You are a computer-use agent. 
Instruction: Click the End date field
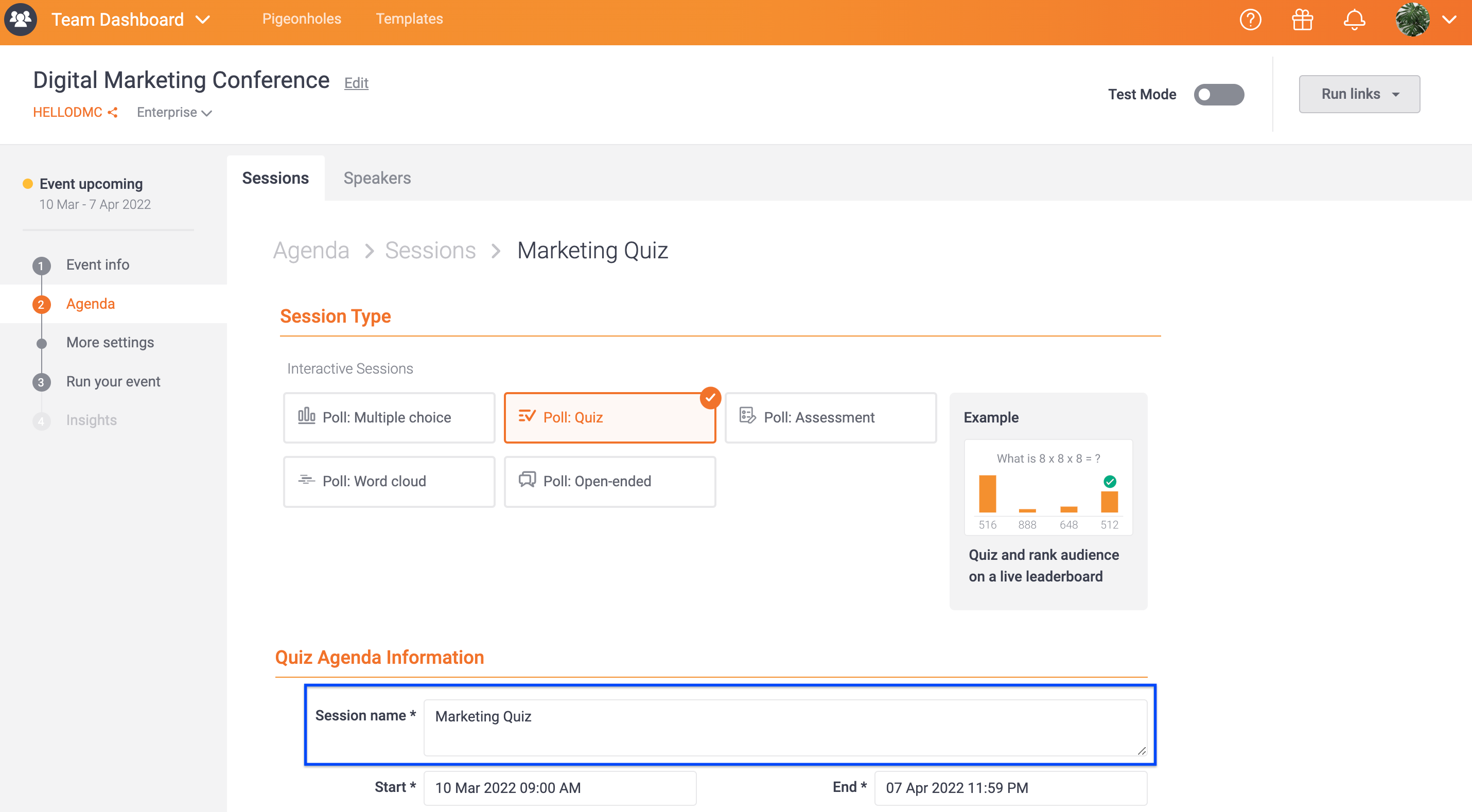(1010, 788)
